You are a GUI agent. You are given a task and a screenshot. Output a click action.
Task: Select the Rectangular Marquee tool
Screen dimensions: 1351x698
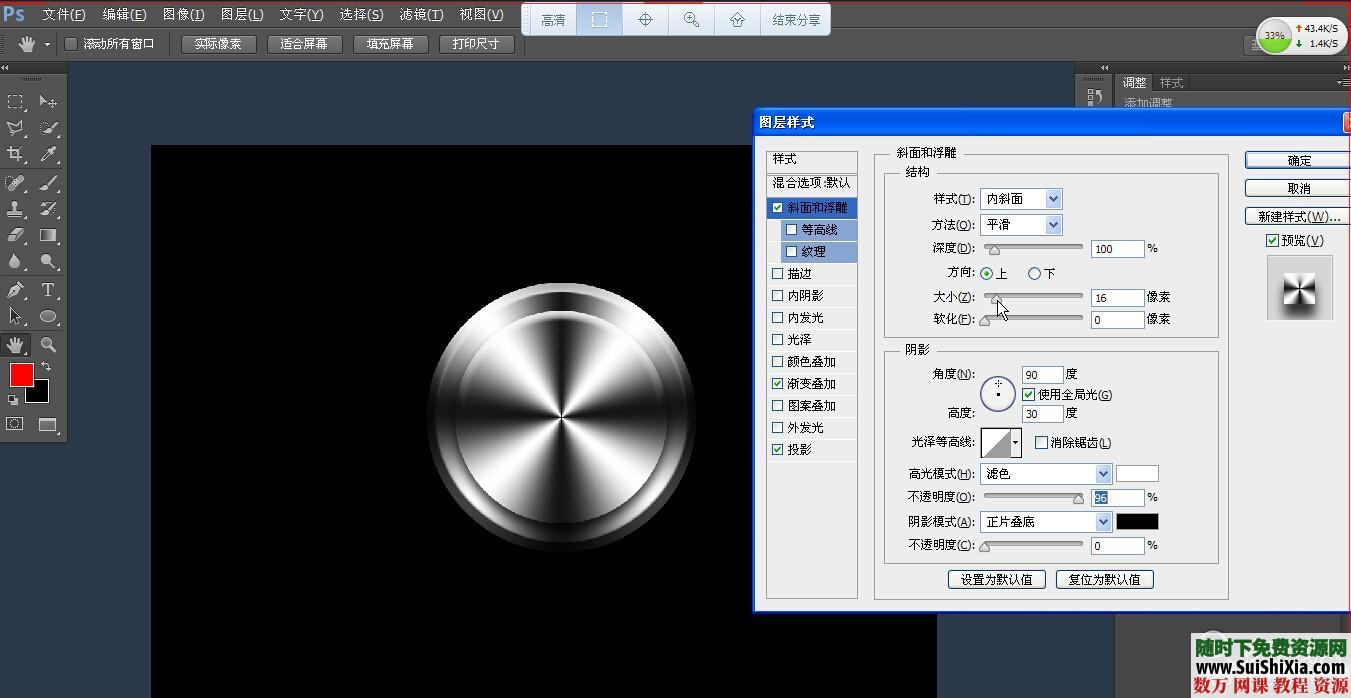pos(15,102)
